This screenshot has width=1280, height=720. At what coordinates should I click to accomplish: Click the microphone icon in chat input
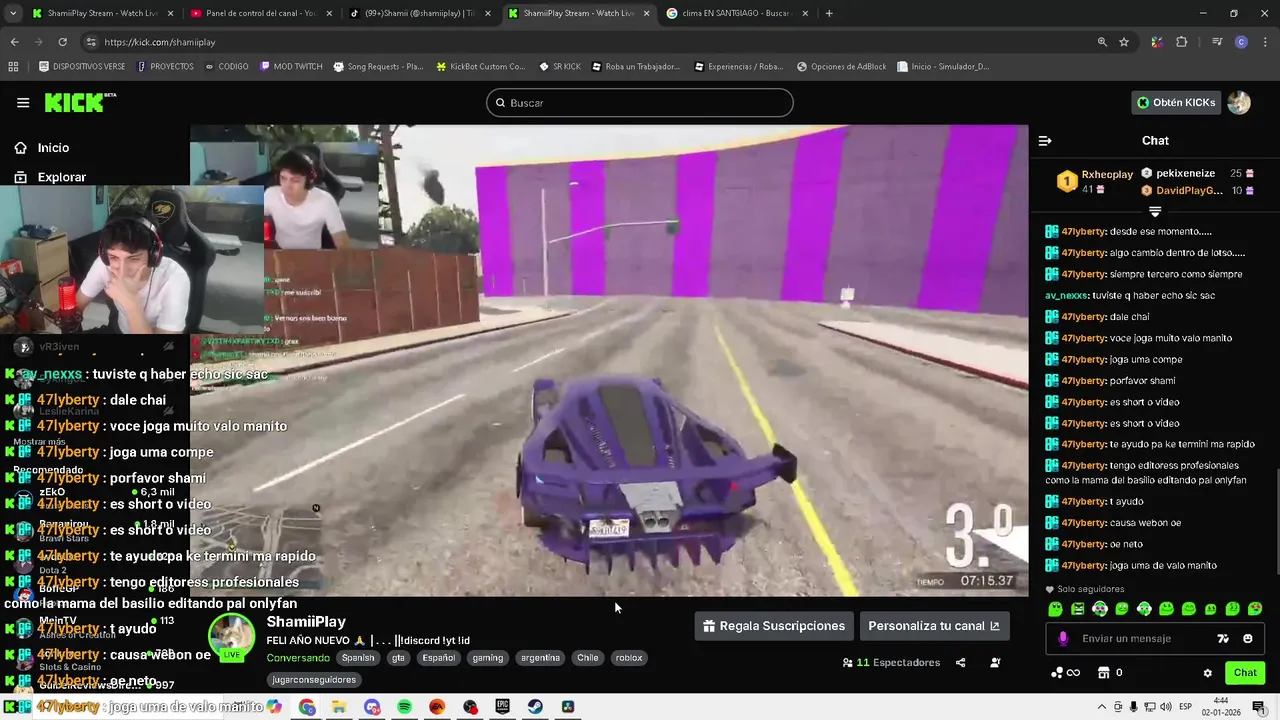pyautogui.click(x=1062, y=638)
